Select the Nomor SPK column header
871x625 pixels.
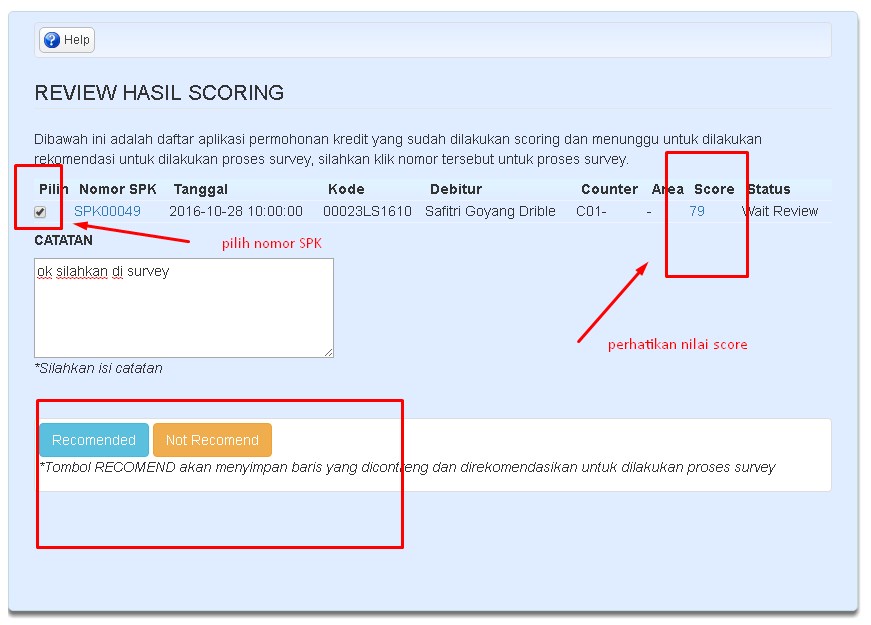point(117,189)
